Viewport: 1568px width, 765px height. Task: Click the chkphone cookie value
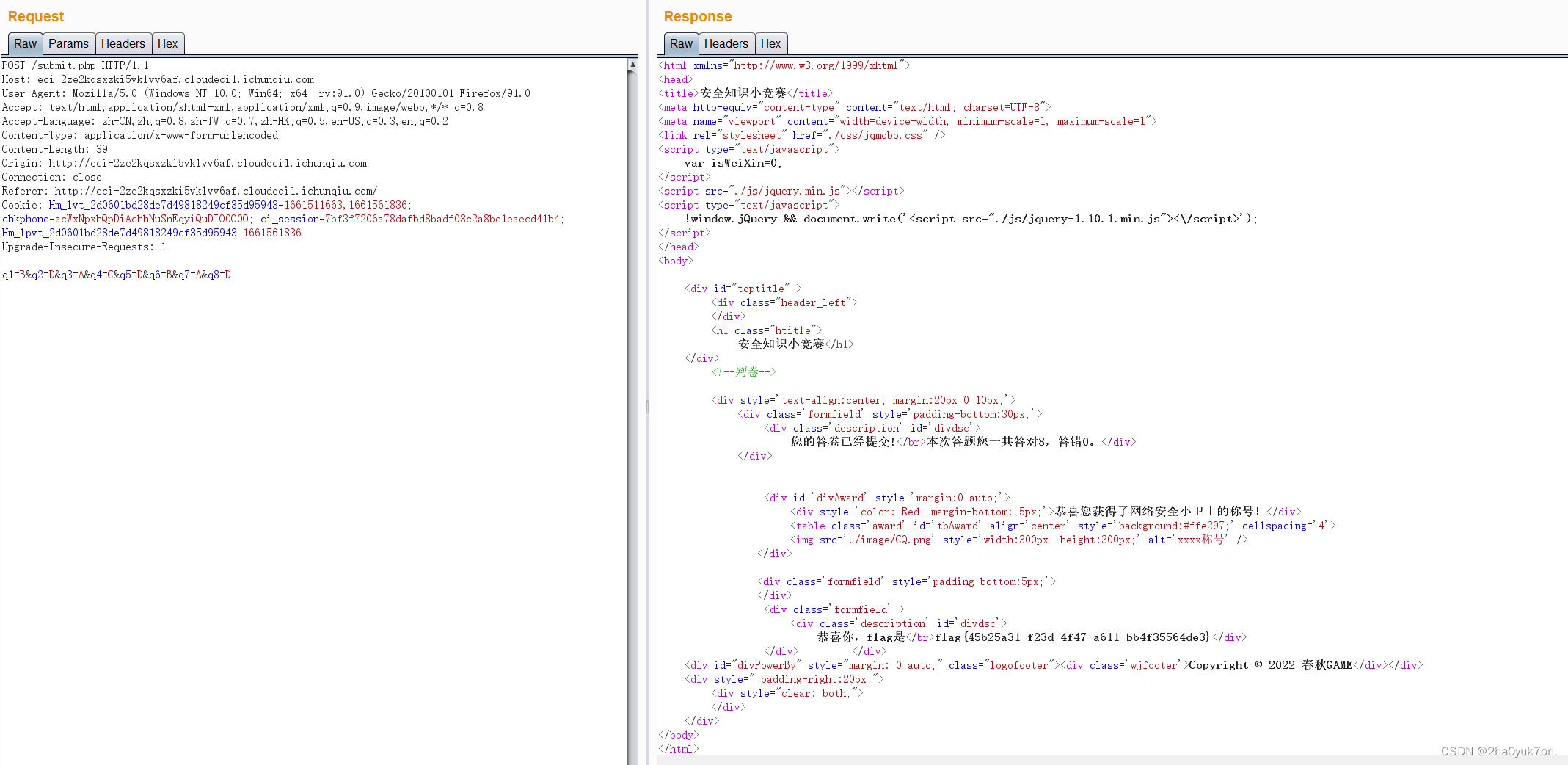pyautogui.click(x=152, y=219)
